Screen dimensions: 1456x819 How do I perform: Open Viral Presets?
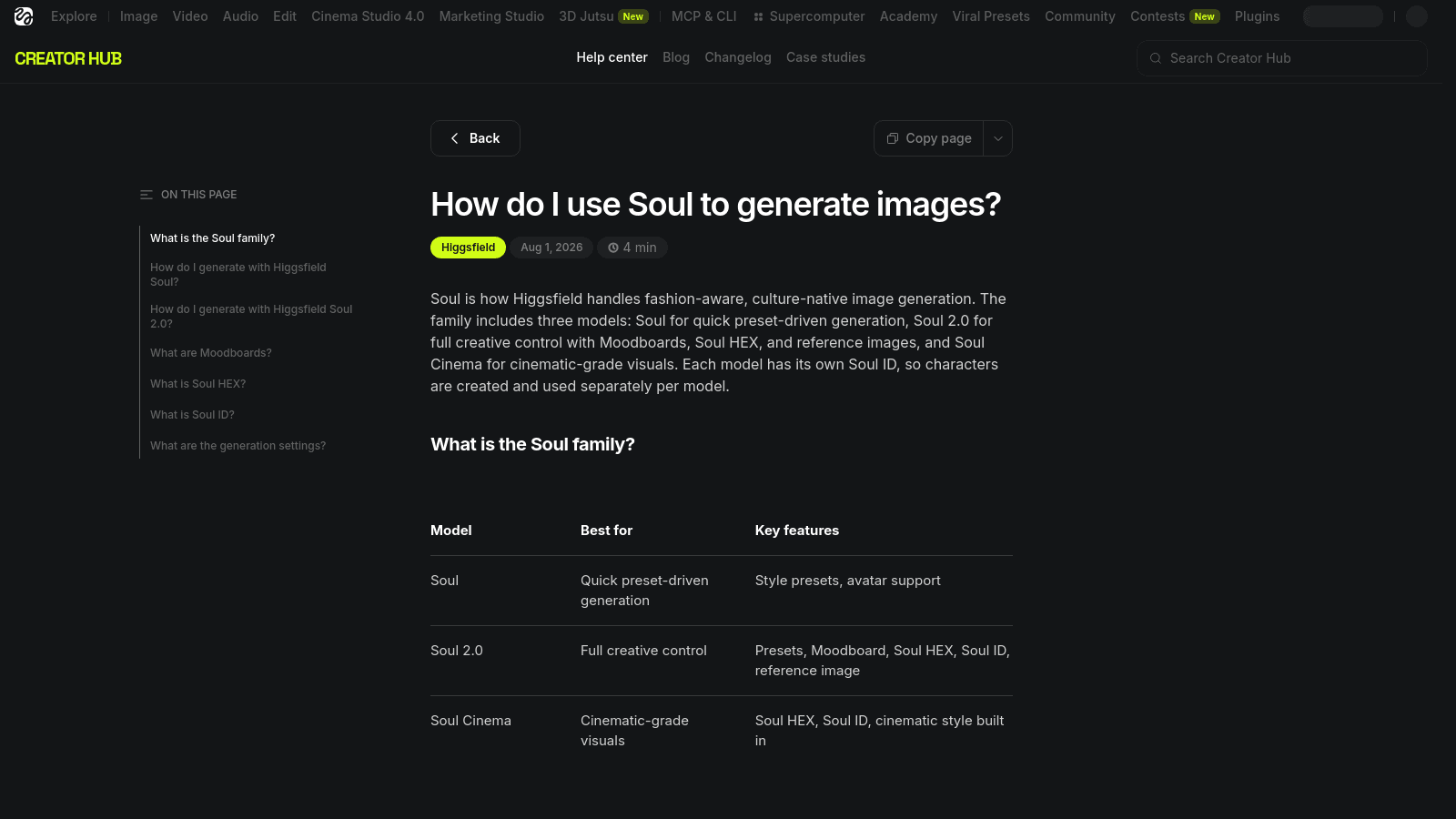991,16
